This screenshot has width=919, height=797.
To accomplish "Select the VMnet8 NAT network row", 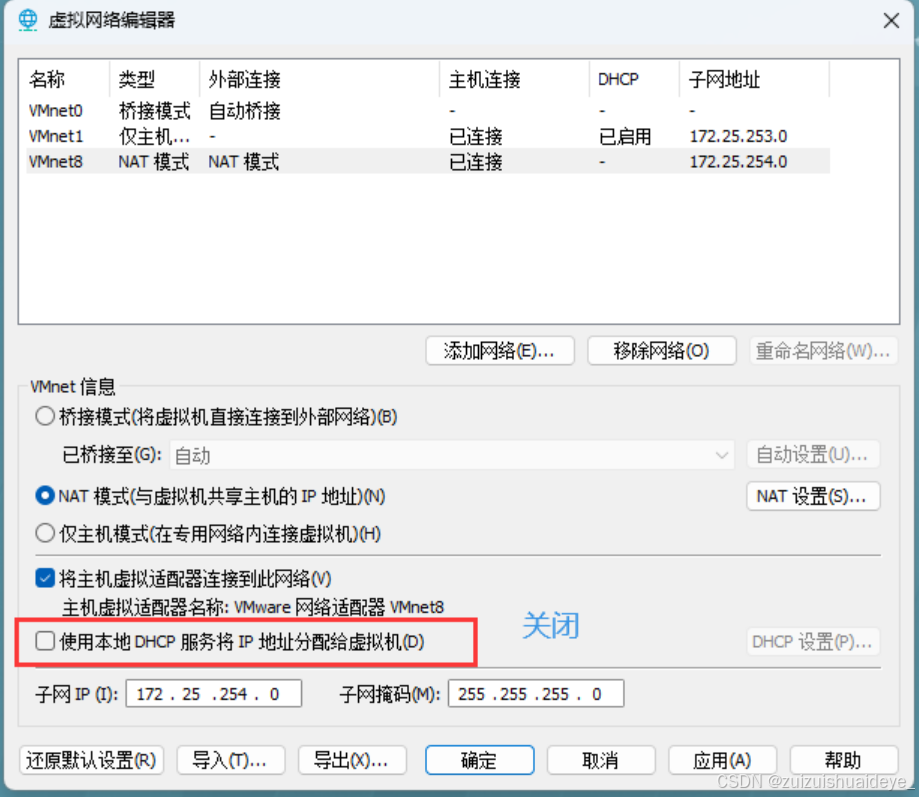I will tap(428, 161).
